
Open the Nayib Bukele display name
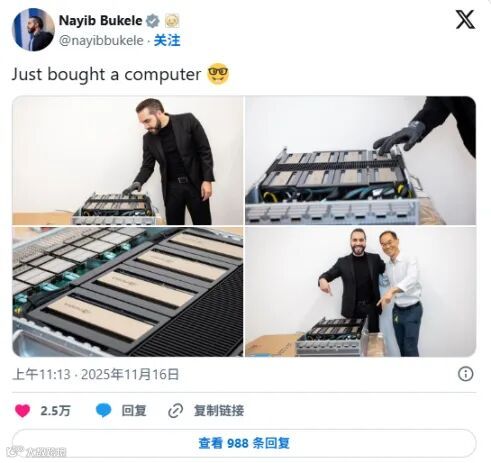100,21
